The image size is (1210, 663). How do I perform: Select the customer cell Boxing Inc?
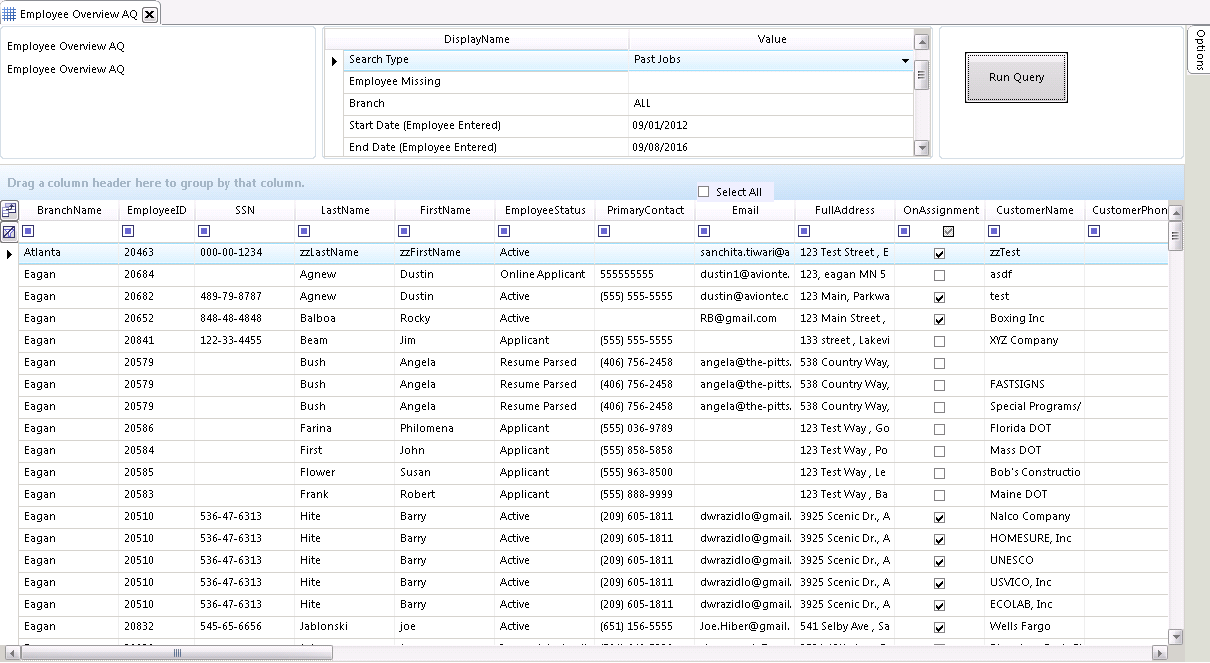[1035, 319]
